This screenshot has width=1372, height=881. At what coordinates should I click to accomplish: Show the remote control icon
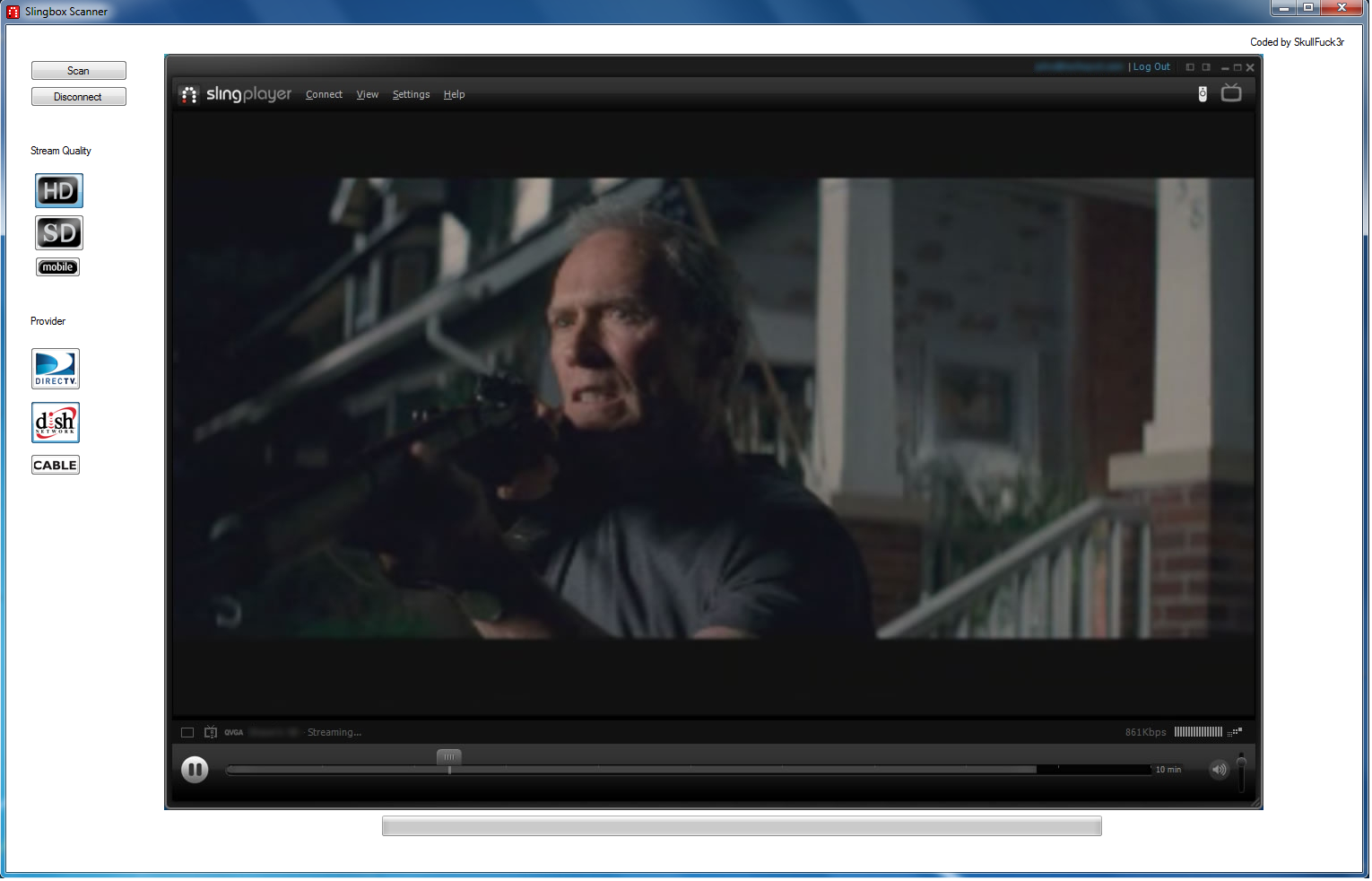tap(1203, 94)
